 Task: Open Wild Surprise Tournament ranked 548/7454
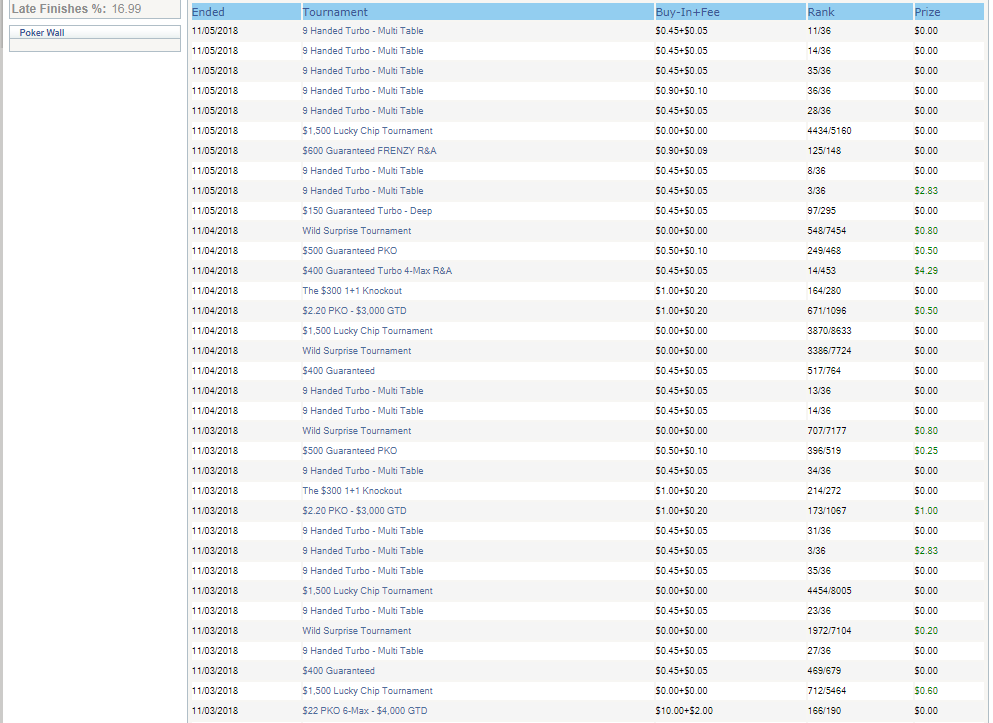point(357,231)
